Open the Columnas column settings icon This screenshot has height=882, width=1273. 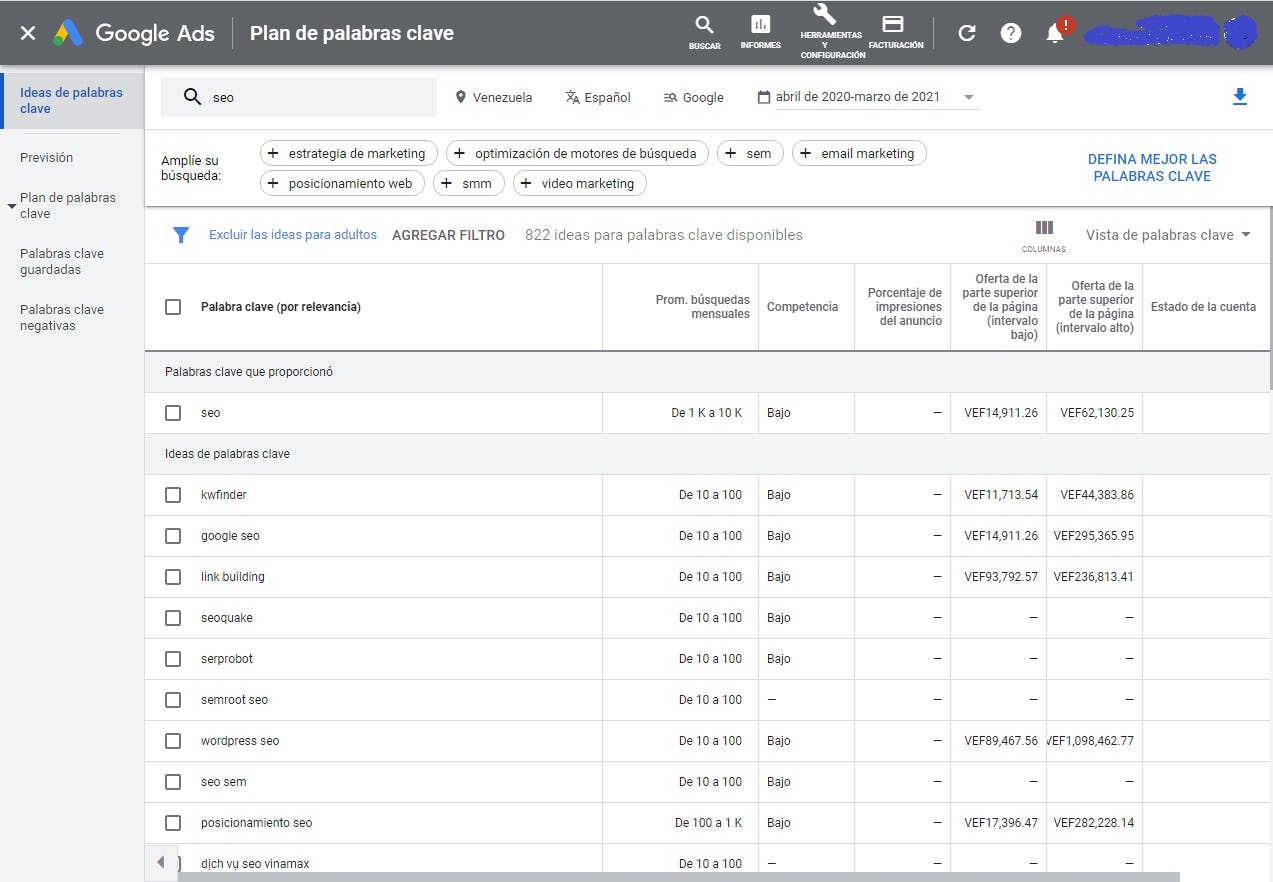1043,228
